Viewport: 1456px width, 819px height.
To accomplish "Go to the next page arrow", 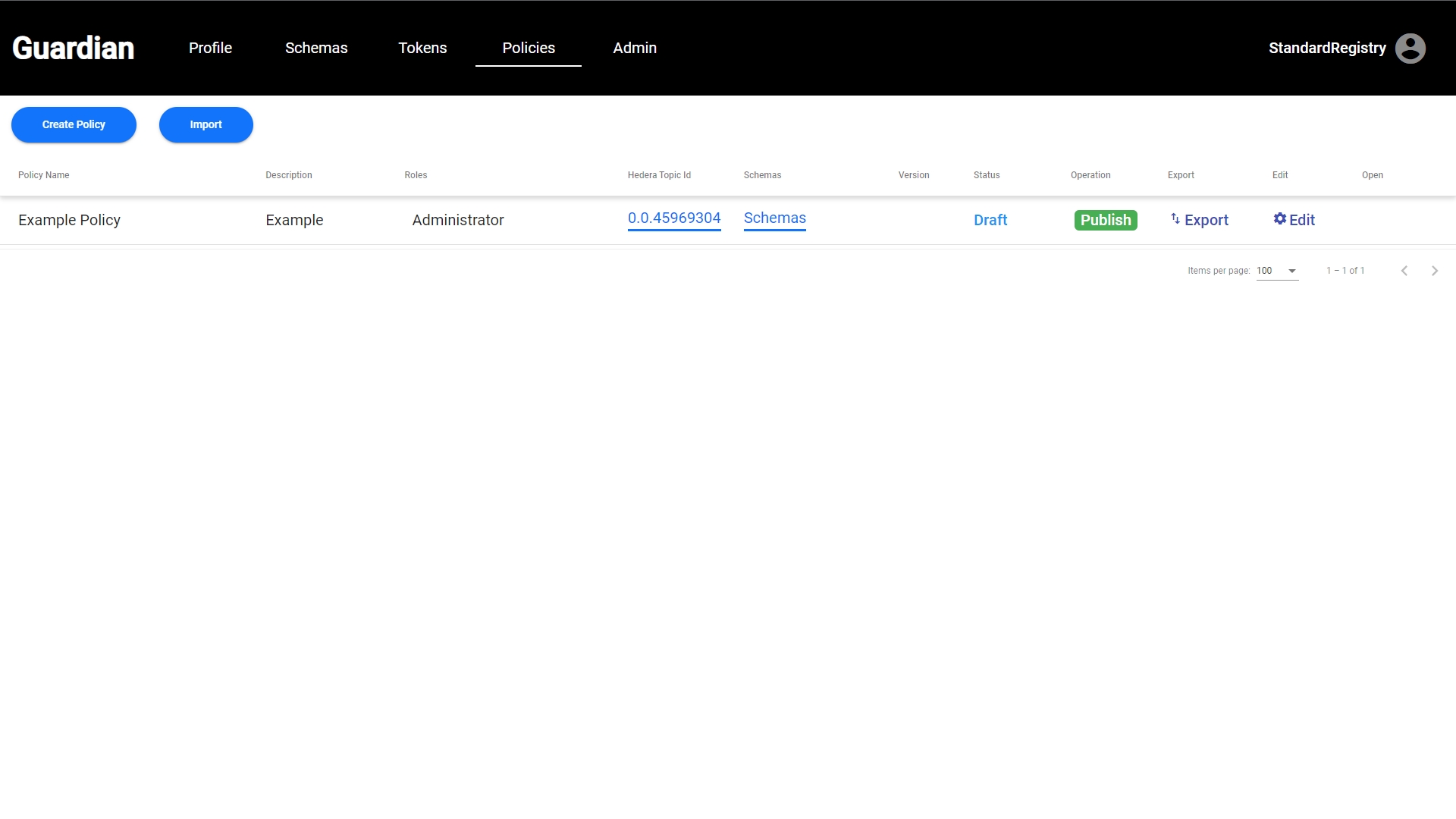I will pos(1434,271).
